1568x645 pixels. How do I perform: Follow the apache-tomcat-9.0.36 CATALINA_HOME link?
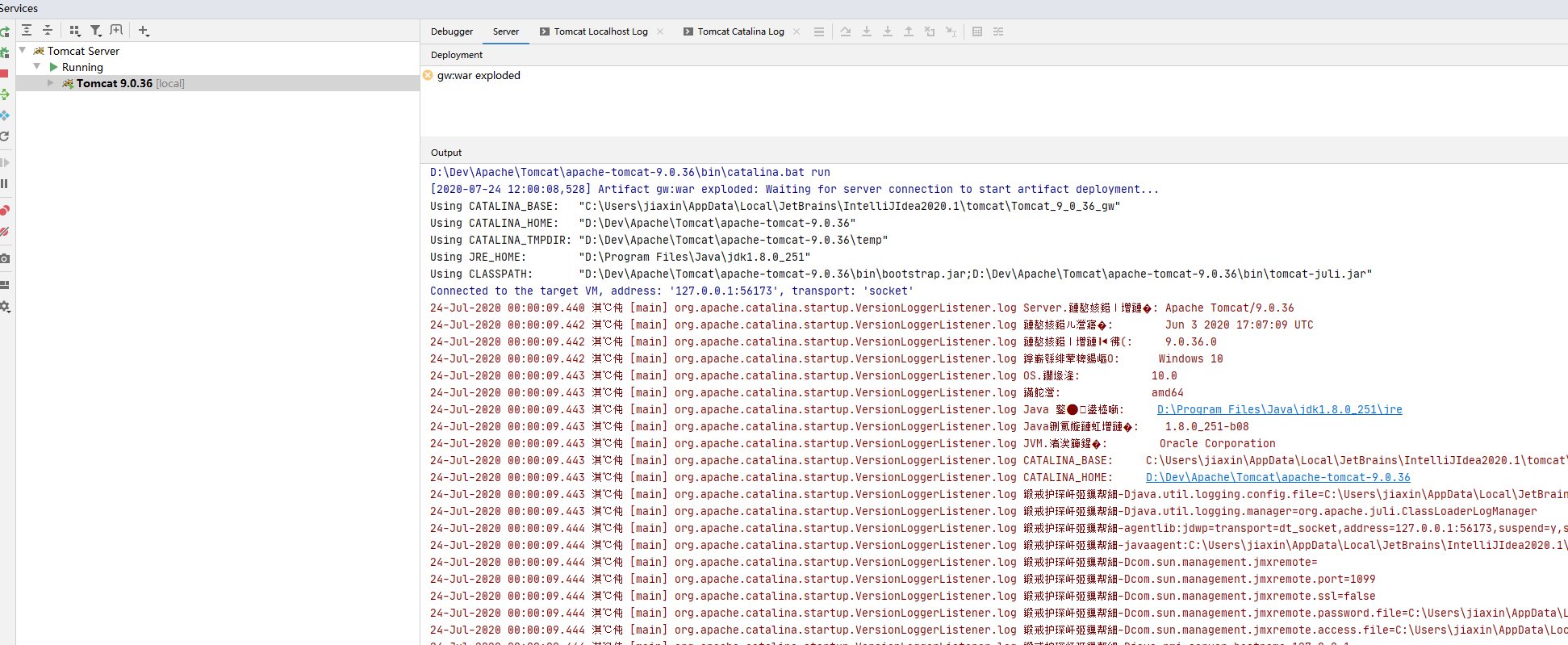(1277, 478)
